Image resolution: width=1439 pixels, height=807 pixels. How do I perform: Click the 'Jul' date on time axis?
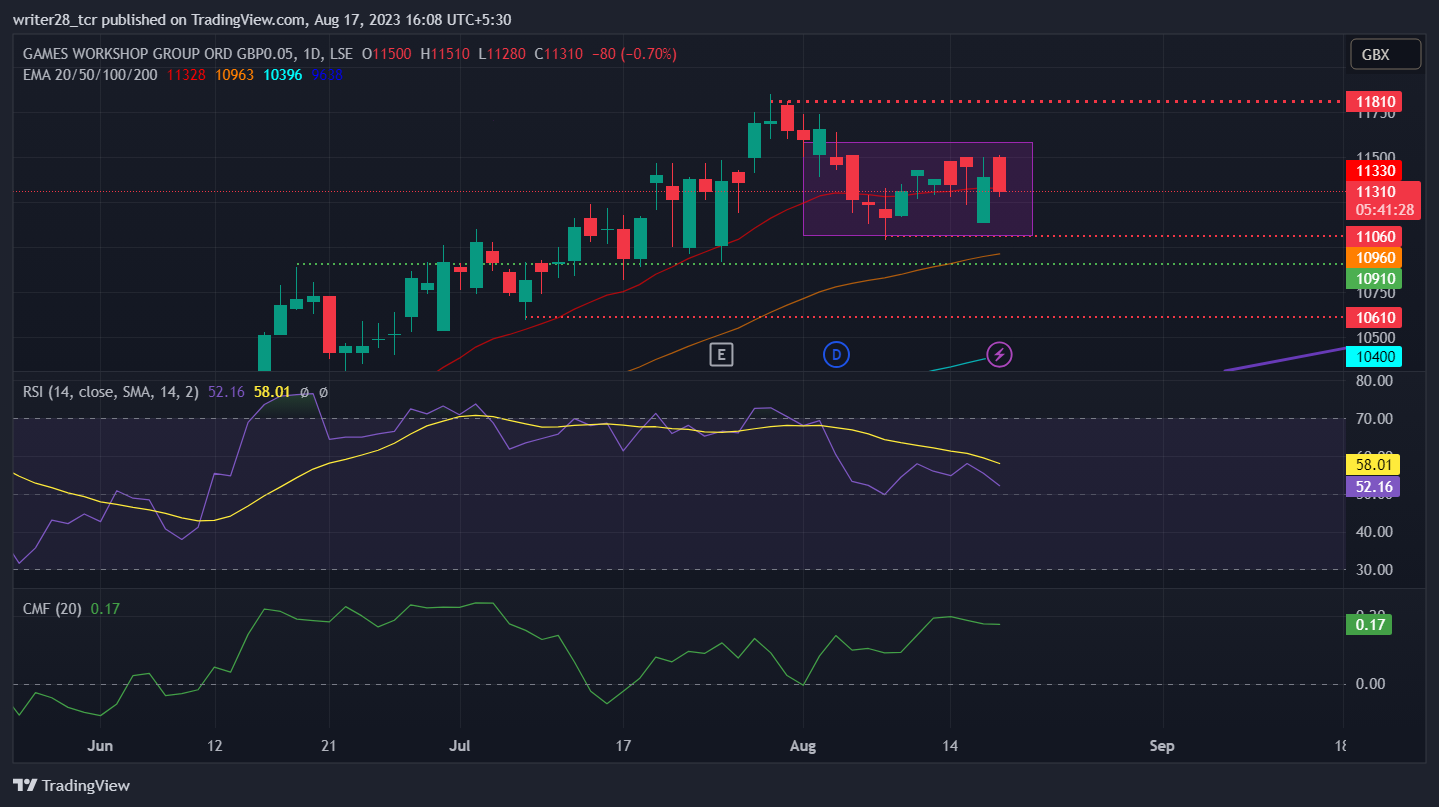click(460, 746)
